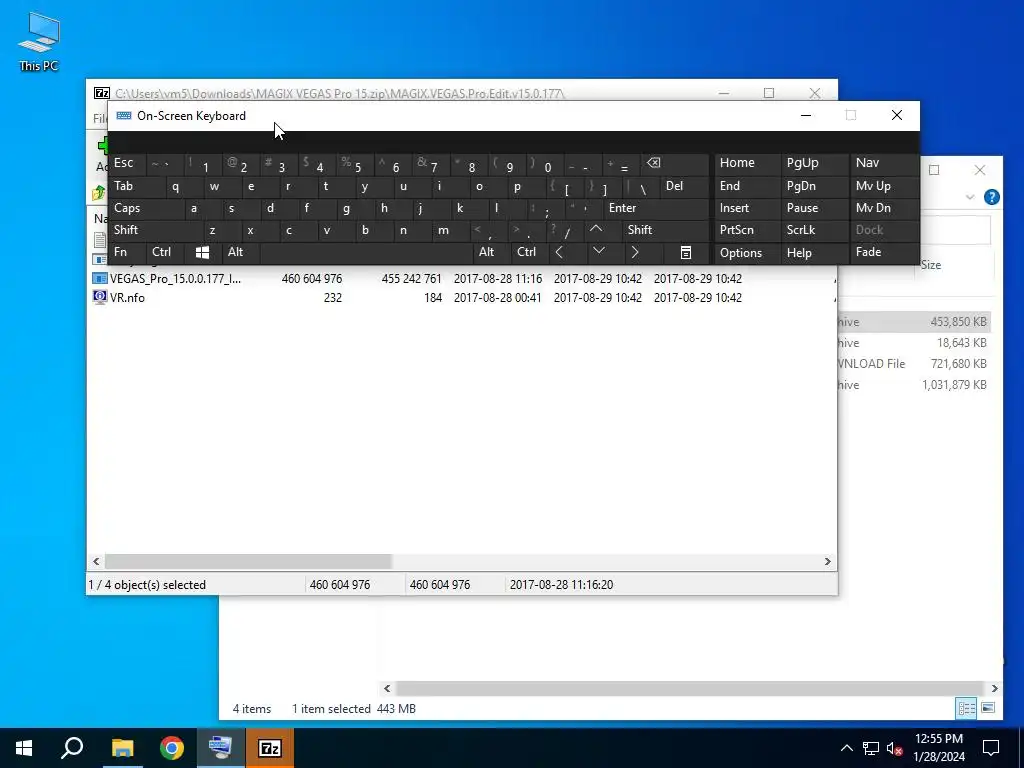Click the number 0 key
The width and height of the screenshot is (1024, 768).
point(544,163)
